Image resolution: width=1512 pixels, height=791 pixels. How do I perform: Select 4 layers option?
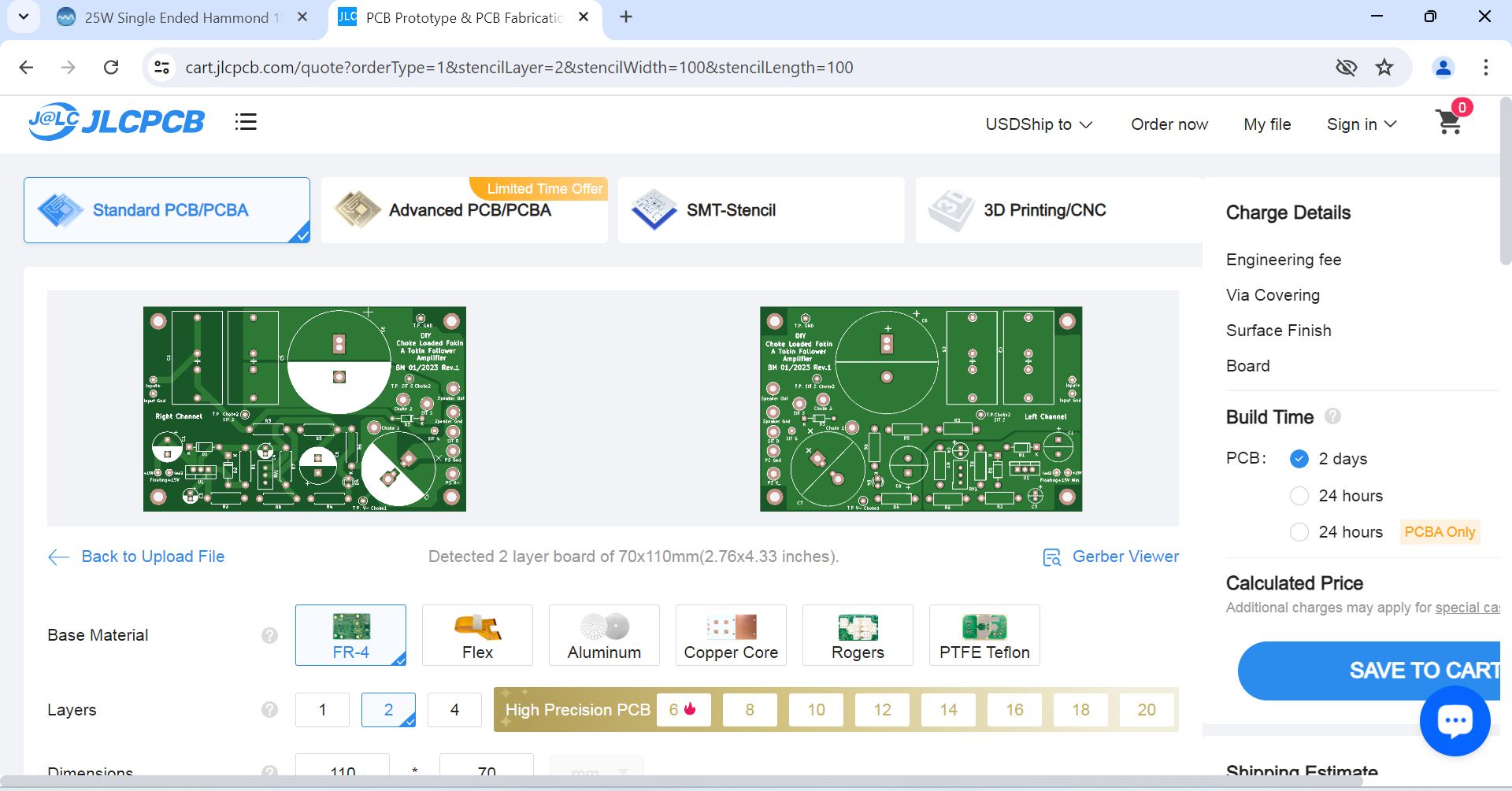[x=454, y=710]
